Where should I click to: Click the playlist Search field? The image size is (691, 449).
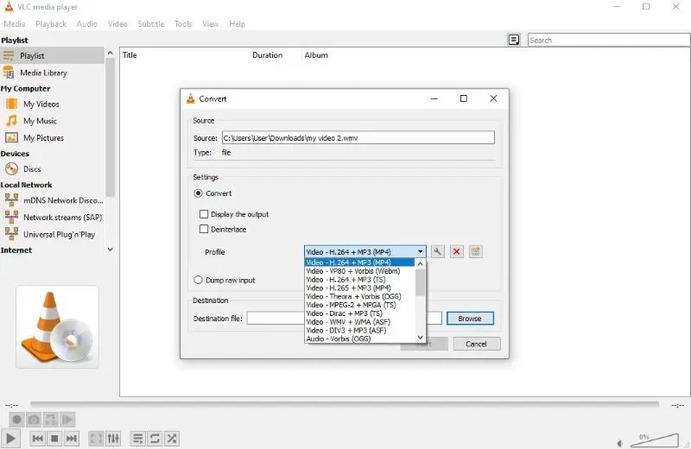click(609, 40)
